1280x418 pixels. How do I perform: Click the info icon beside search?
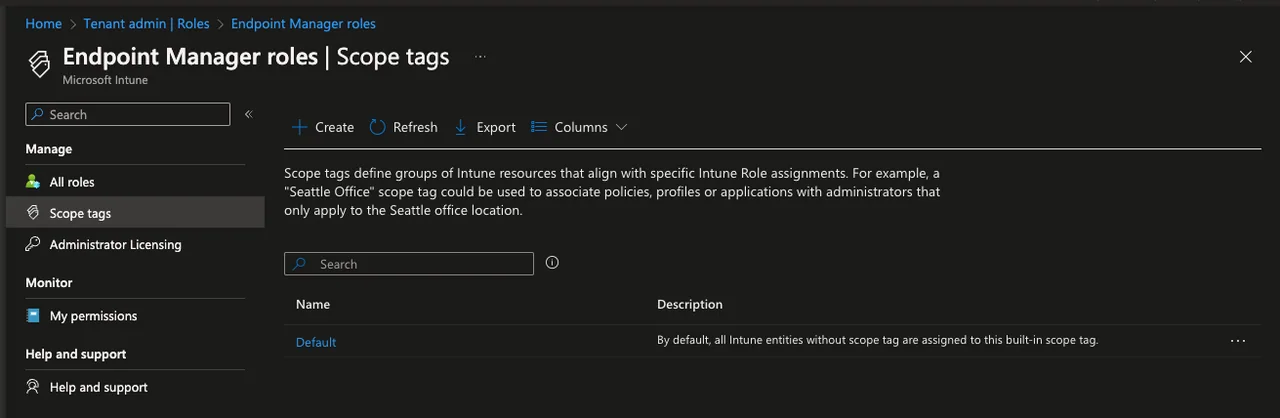point(552,263)
